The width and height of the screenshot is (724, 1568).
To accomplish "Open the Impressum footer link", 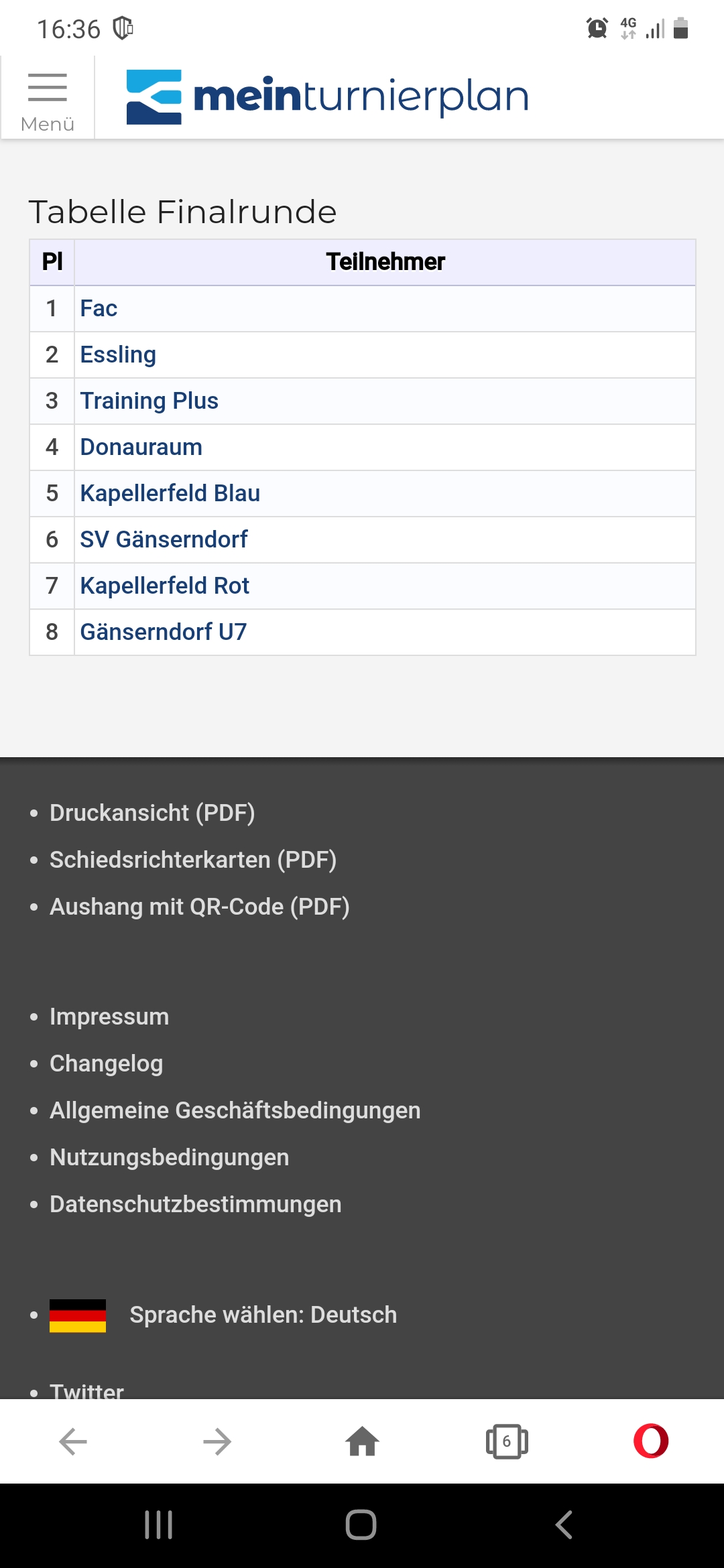I will coord(109,1017).
